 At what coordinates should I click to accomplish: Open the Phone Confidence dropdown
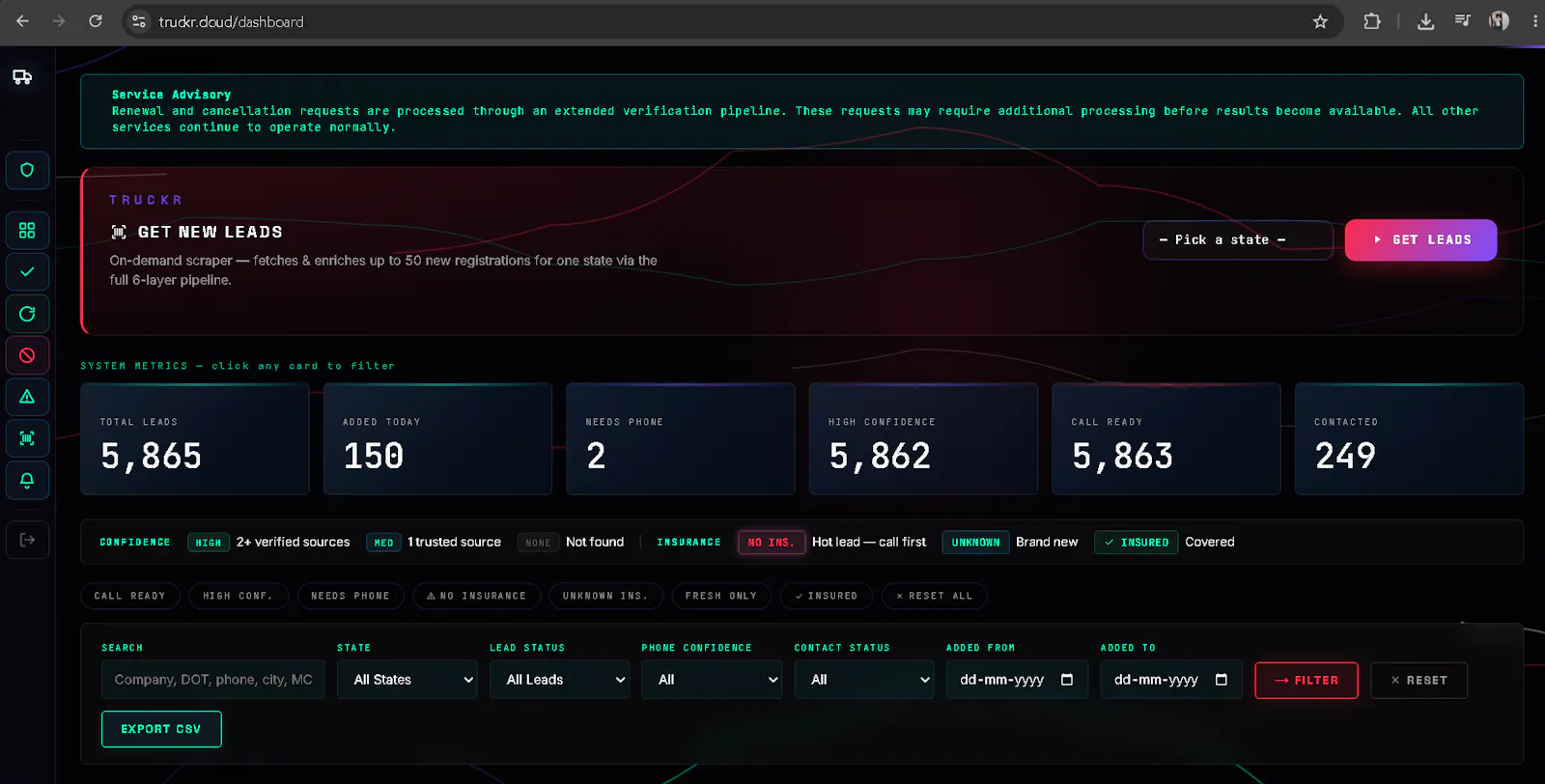pos(712,680)
